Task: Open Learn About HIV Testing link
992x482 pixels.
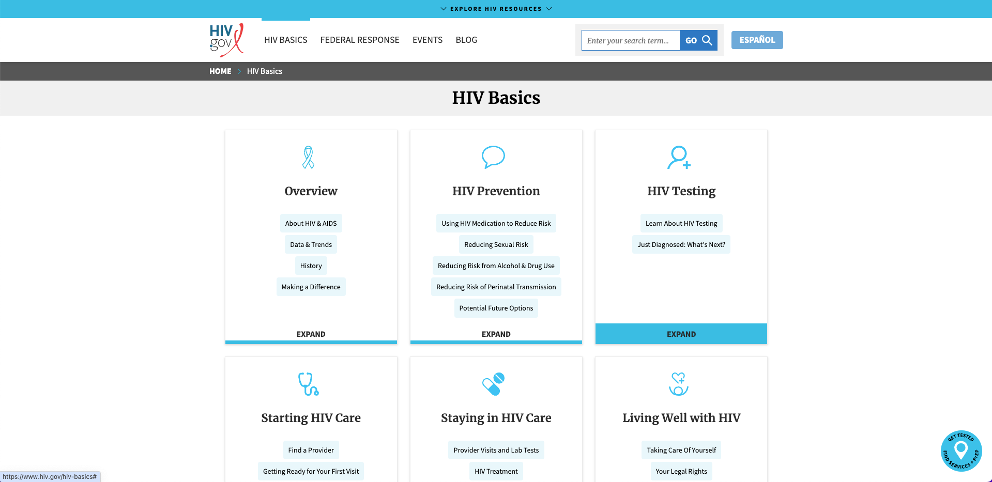Action: 681,223
